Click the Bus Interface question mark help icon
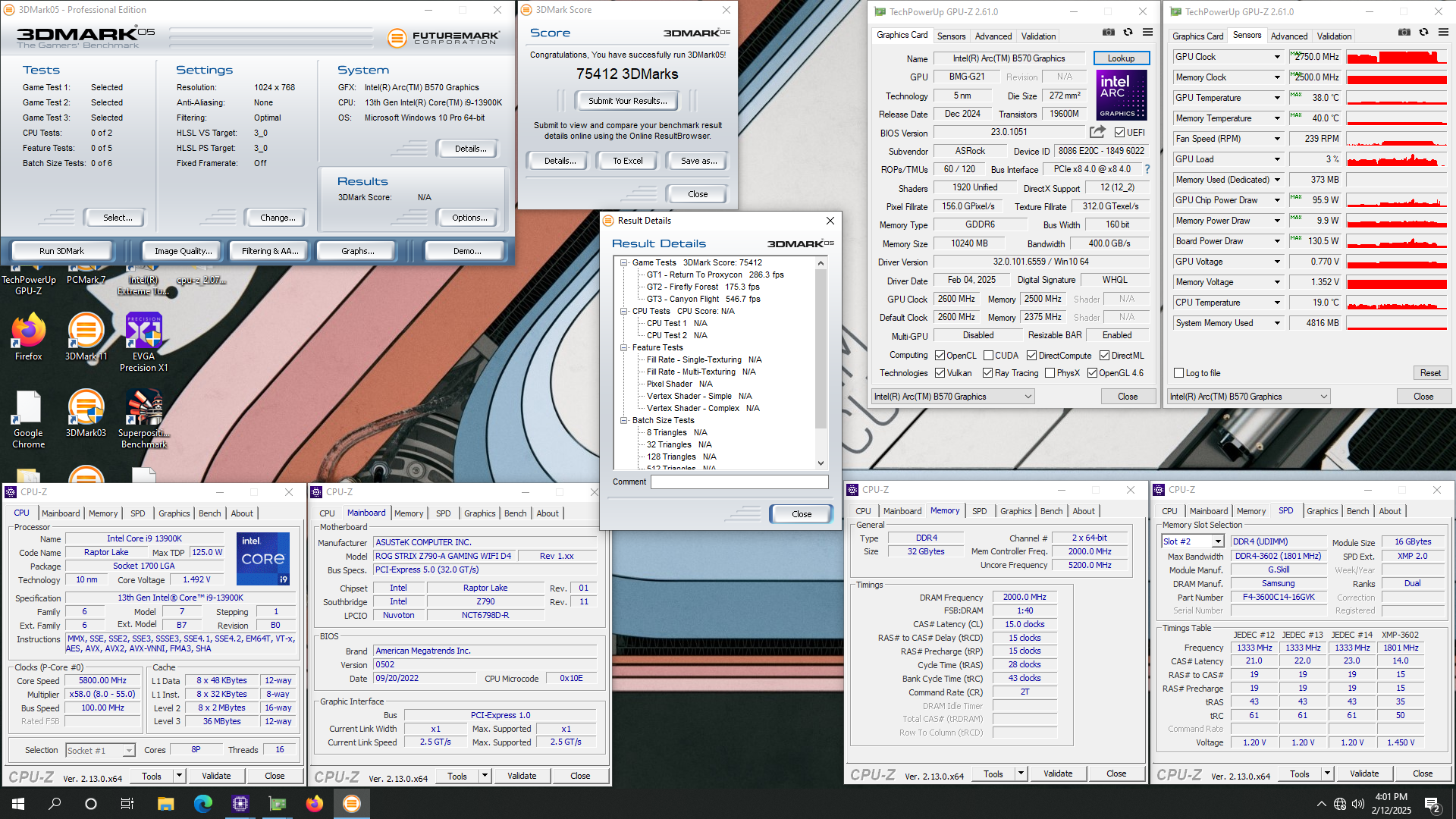1456x819 pixels. pyautogui.click(x=1147, y=169)
